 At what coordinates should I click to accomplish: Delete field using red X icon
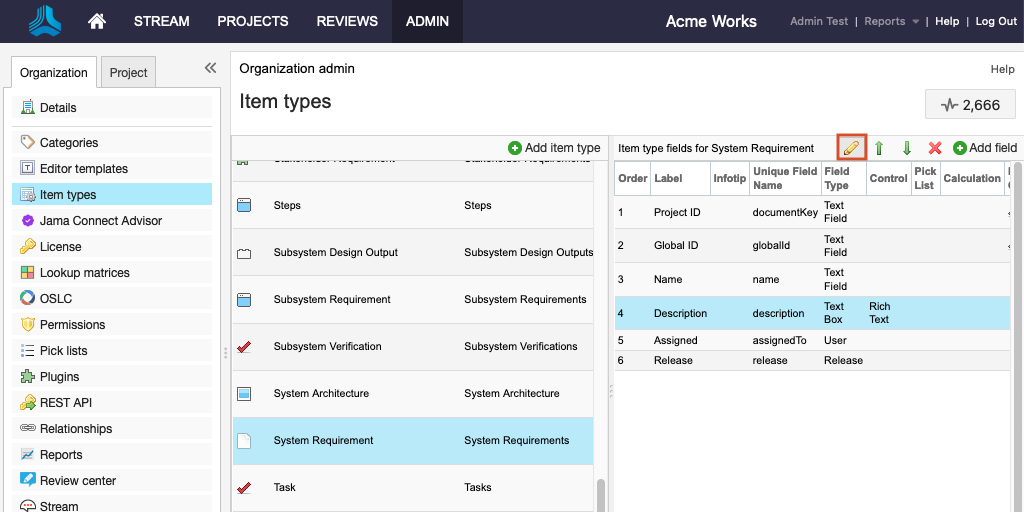(x=935, y=148)
